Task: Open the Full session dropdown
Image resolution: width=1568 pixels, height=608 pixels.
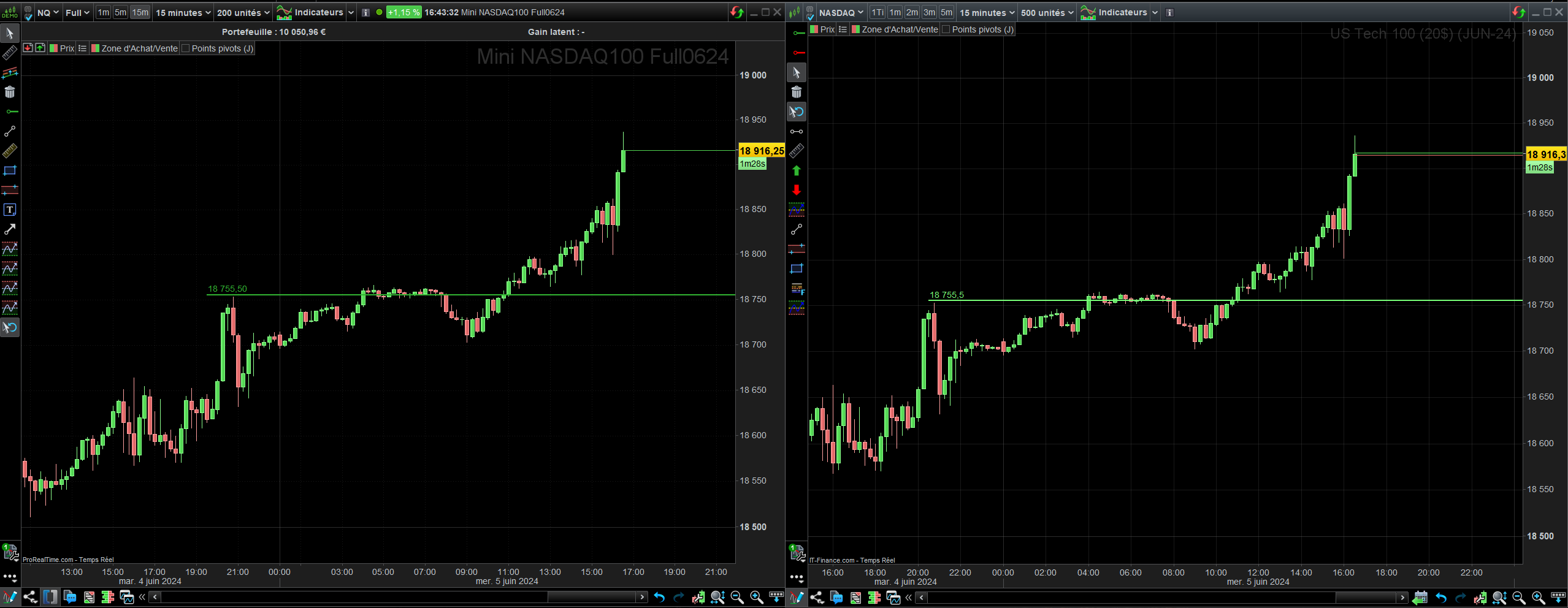Action: tap(77, 12)
